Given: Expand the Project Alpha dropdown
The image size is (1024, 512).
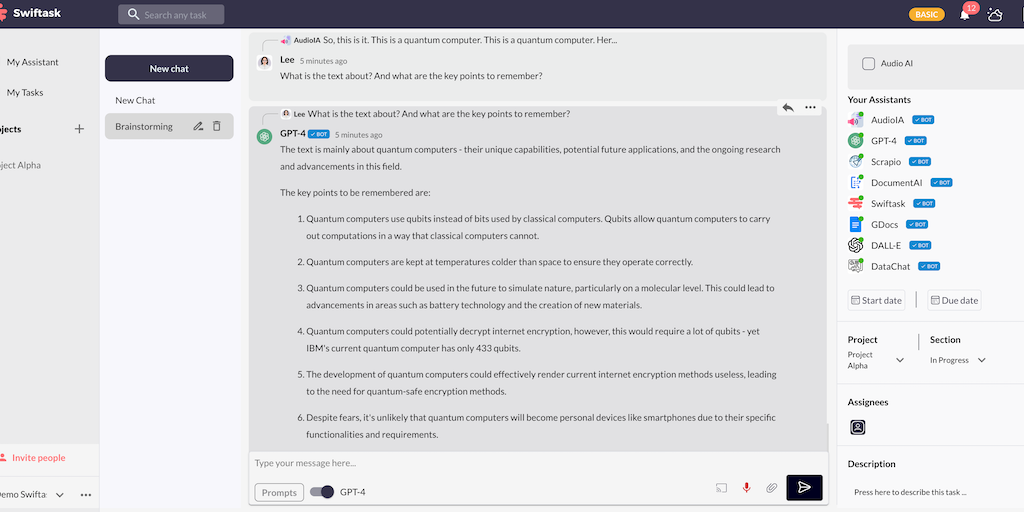Looking at the screenshot, I should click(899, 360).
